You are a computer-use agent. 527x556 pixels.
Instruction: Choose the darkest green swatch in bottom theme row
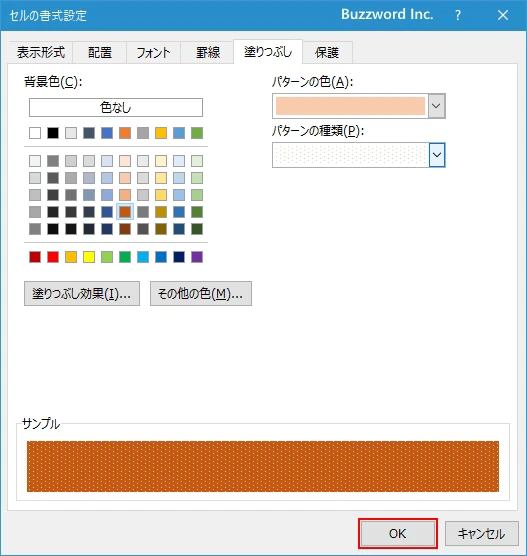pos(197,229)
